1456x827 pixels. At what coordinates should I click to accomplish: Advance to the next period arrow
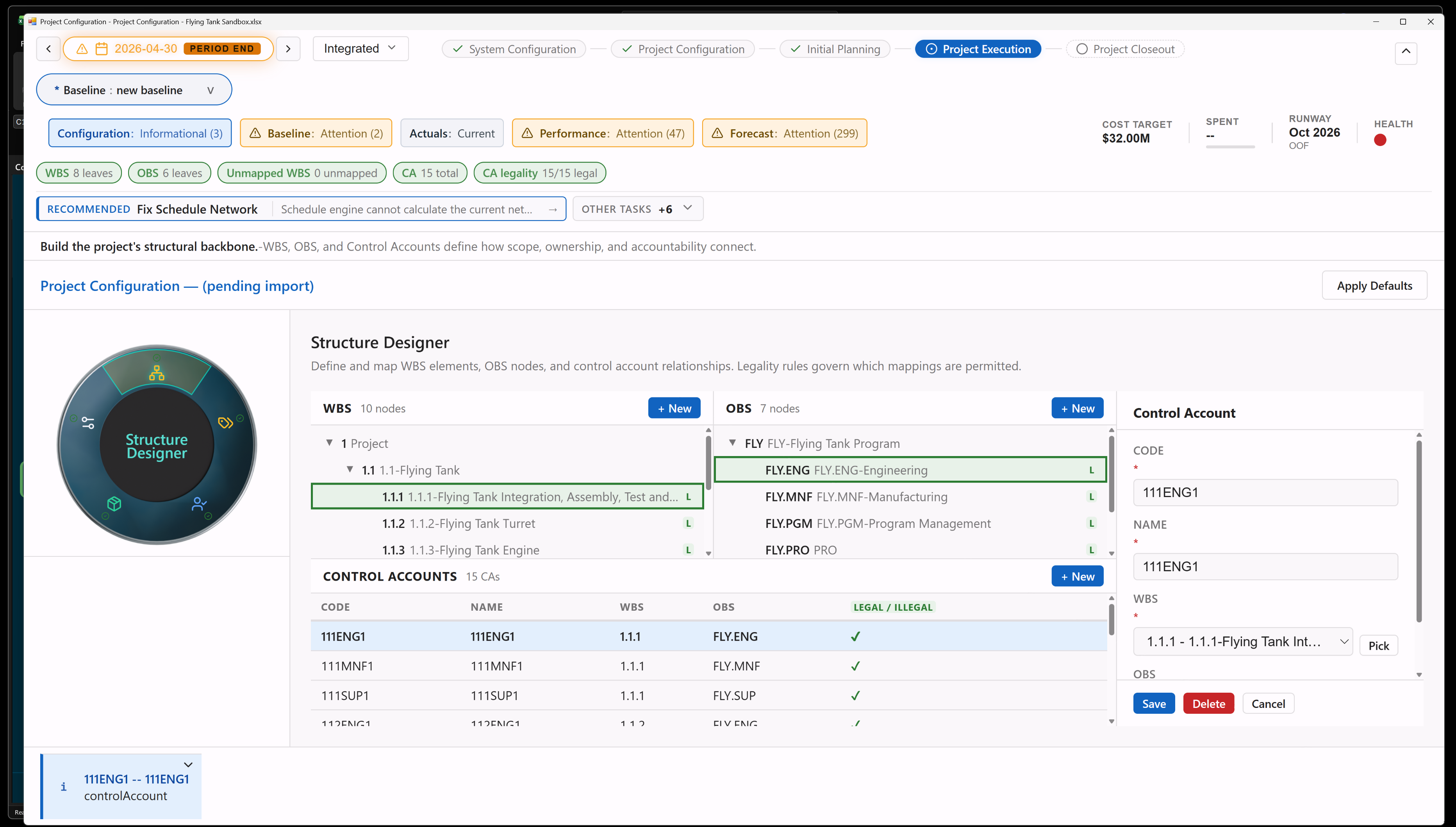coord(288,49)
